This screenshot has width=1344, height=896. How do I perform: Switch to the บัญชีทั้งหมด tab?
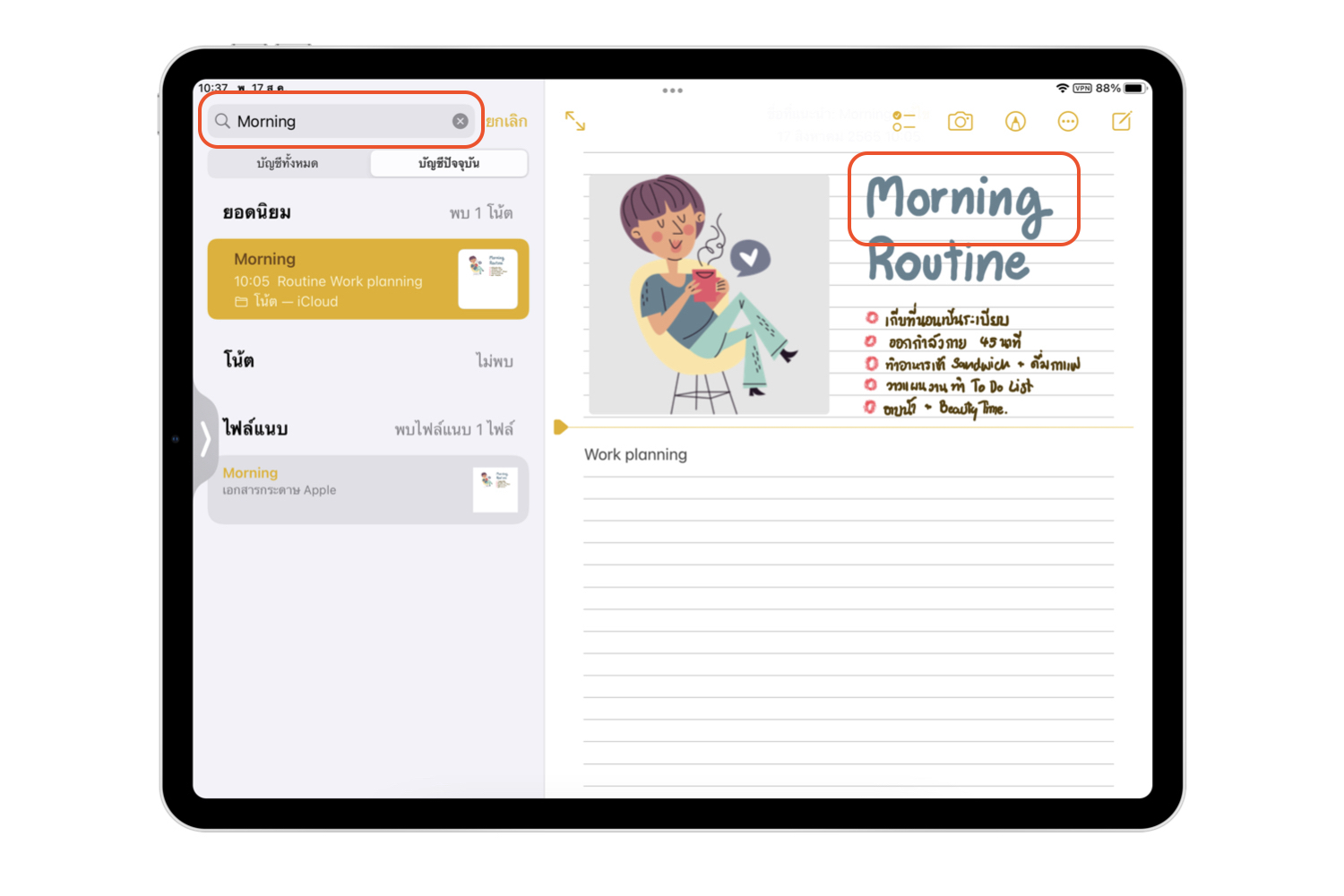pyautogui.click(x=288, y=163)
